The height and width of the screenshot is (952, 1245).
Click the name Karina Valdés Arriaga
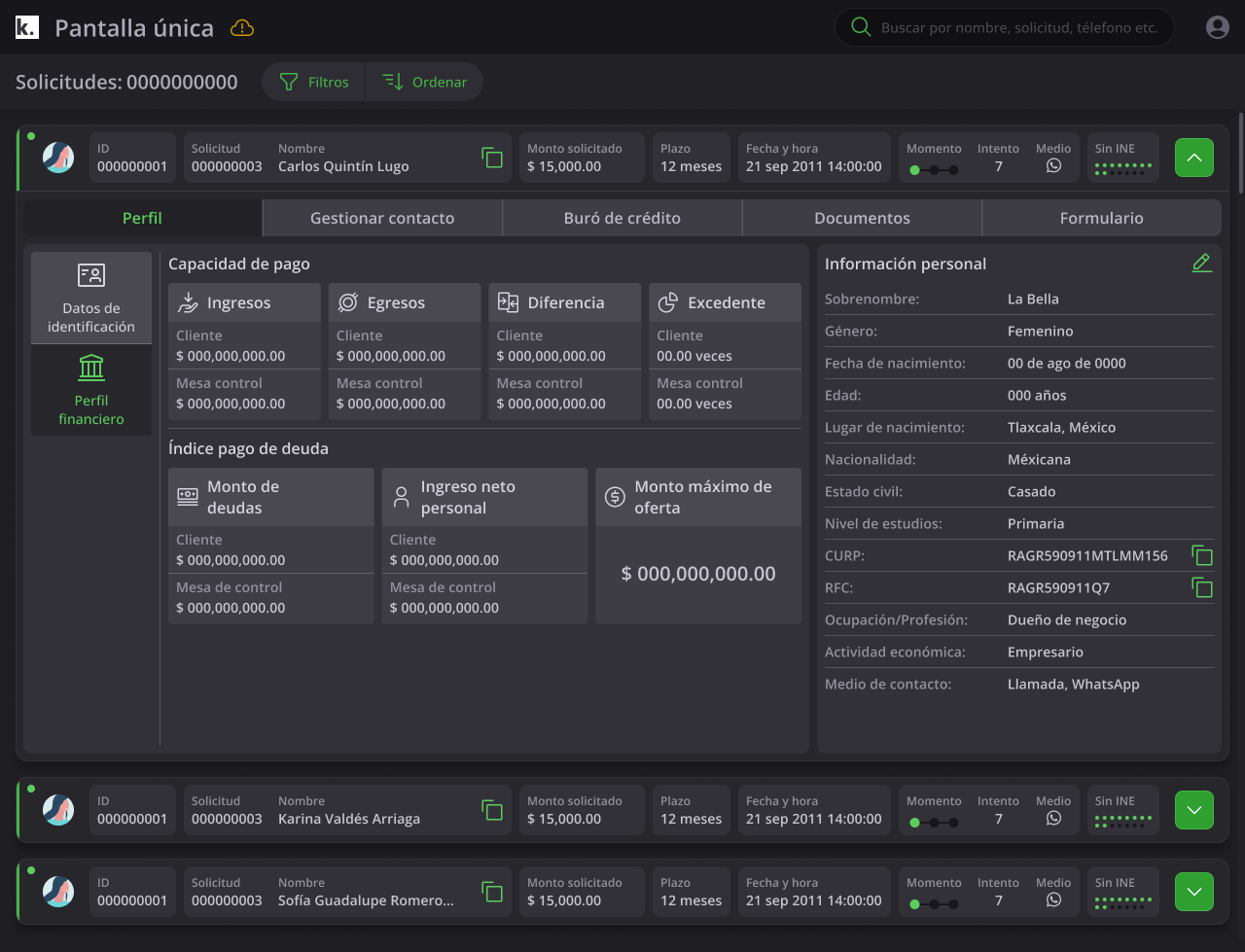[349, 819]
